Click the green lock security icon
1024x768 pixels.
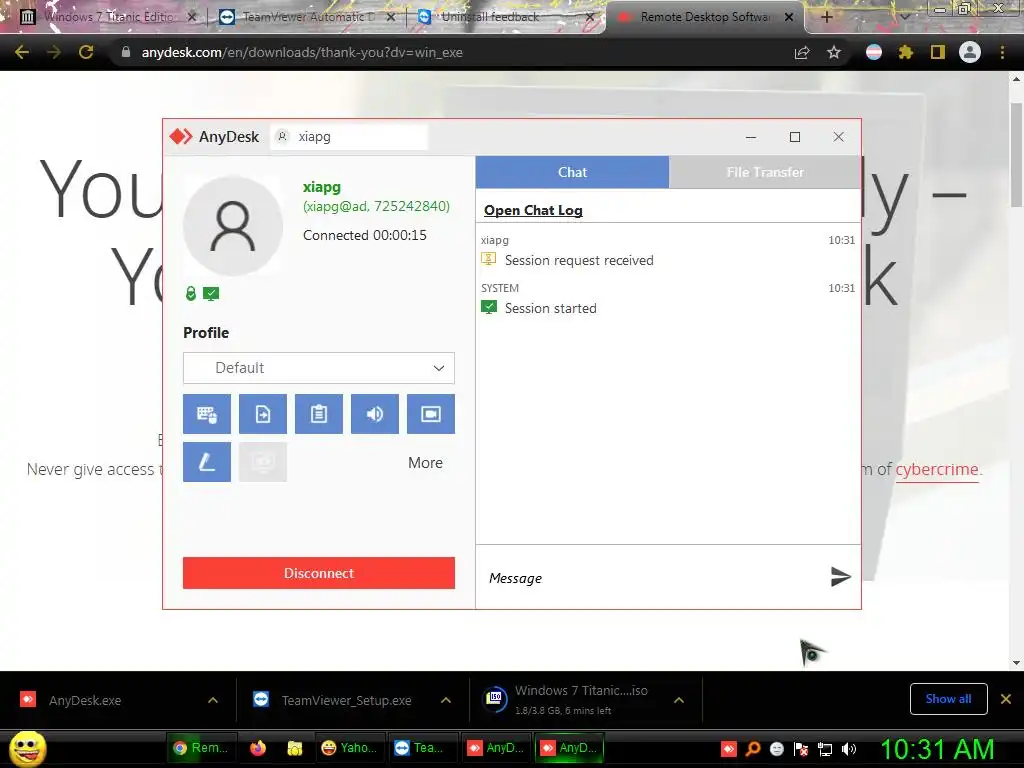191,294
